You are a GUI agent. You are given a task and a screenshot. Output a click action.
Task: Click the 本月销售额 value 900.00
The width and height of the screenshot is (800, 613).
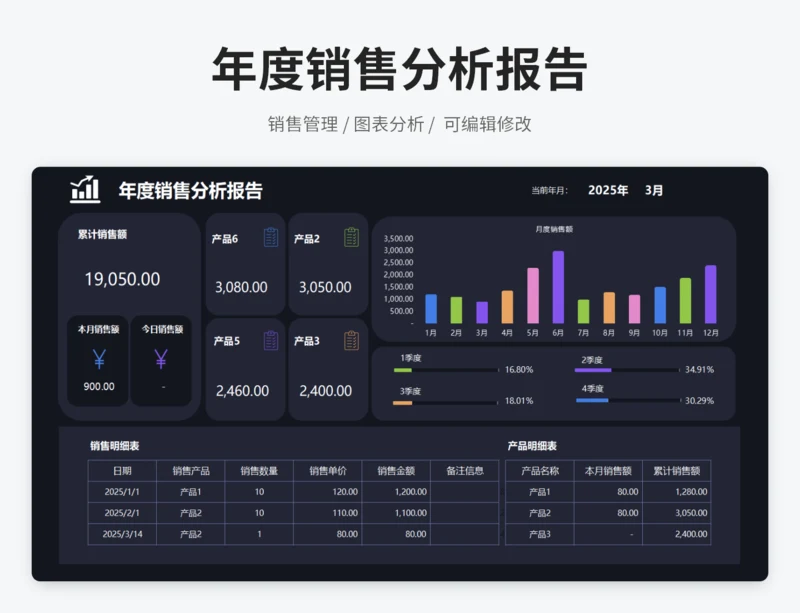(x=99, y=386)
